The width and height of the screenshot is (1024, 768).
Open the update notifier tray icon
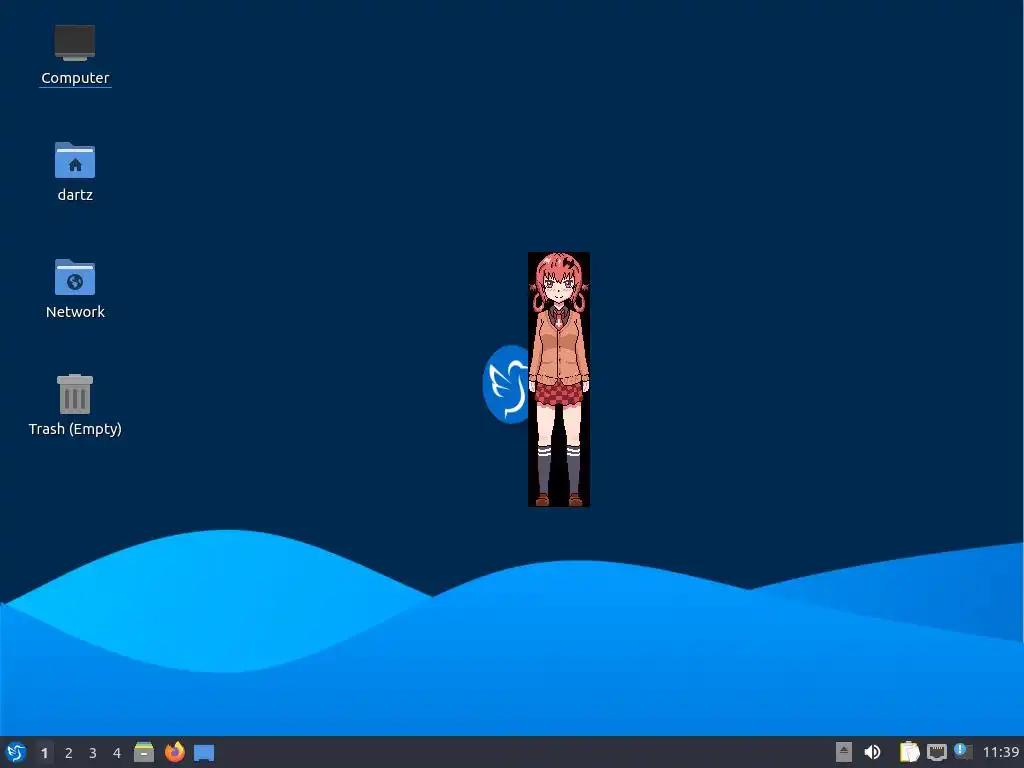pos(963,752)
